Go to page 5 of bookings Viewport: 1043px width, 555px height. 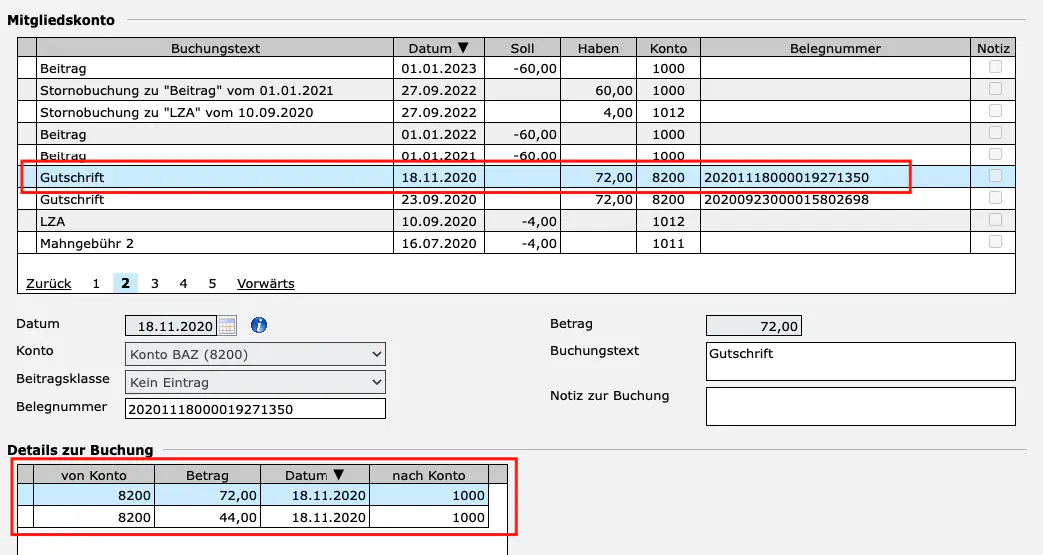tap(212, 283)
